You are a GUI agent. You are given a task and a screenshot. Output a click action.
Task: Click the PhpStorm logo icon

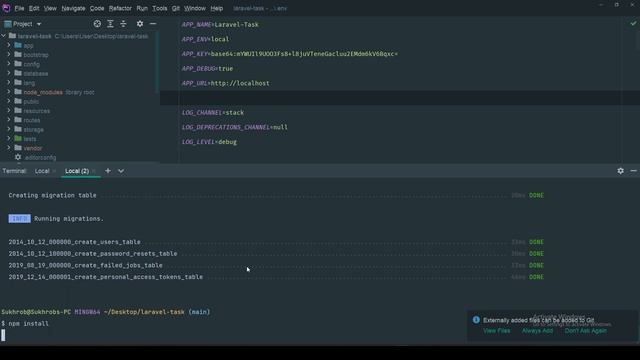tap(6, 8)
